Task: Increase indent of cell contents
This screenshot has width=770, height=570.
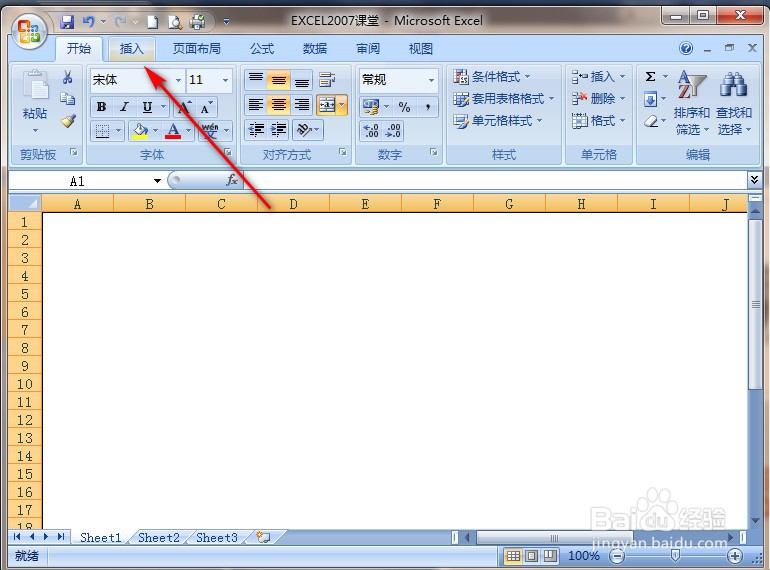Action: click(x=279, y=130)
